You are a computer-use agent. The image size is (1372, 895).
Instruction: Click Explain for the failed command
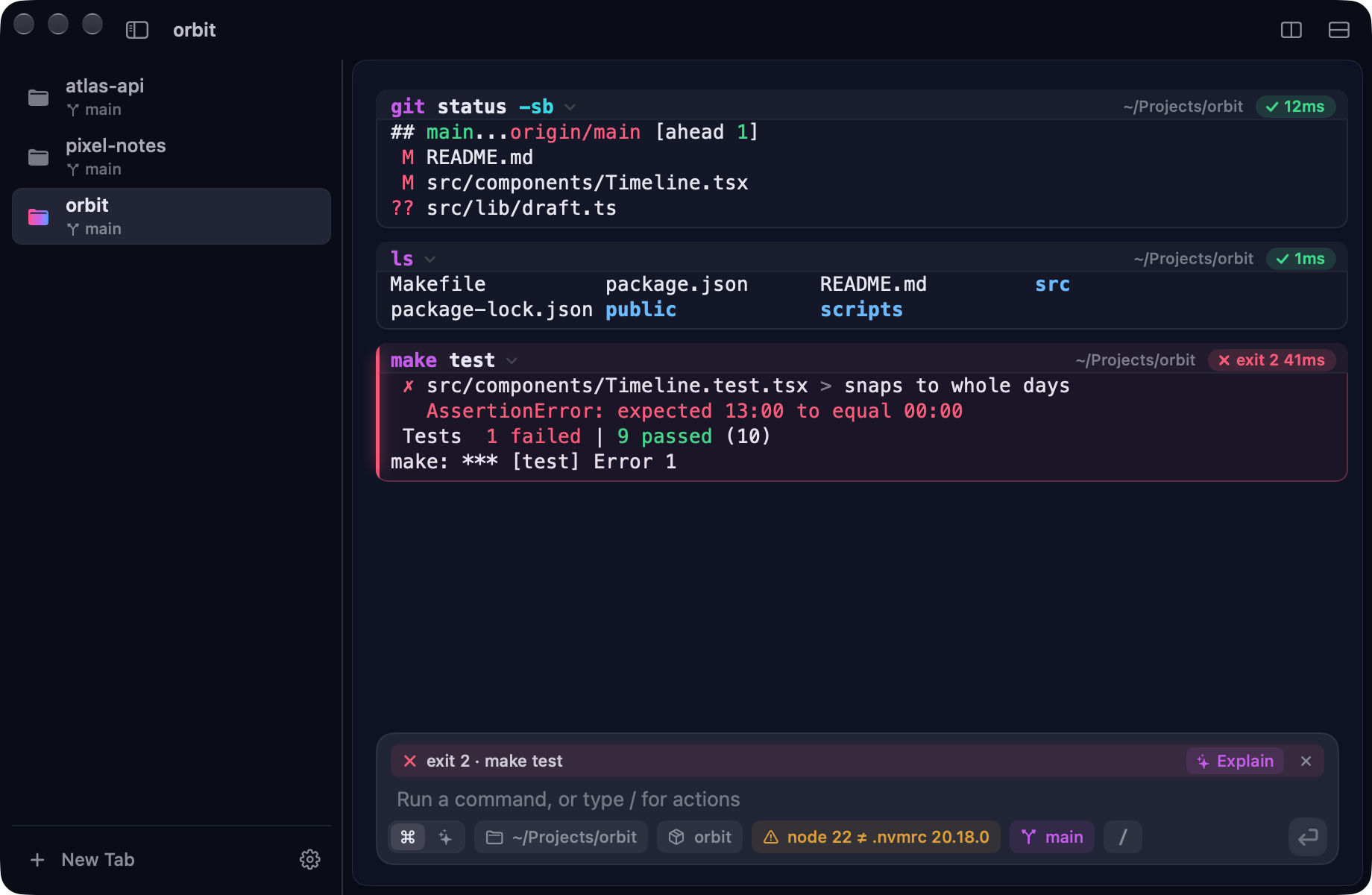point(1235,761)
